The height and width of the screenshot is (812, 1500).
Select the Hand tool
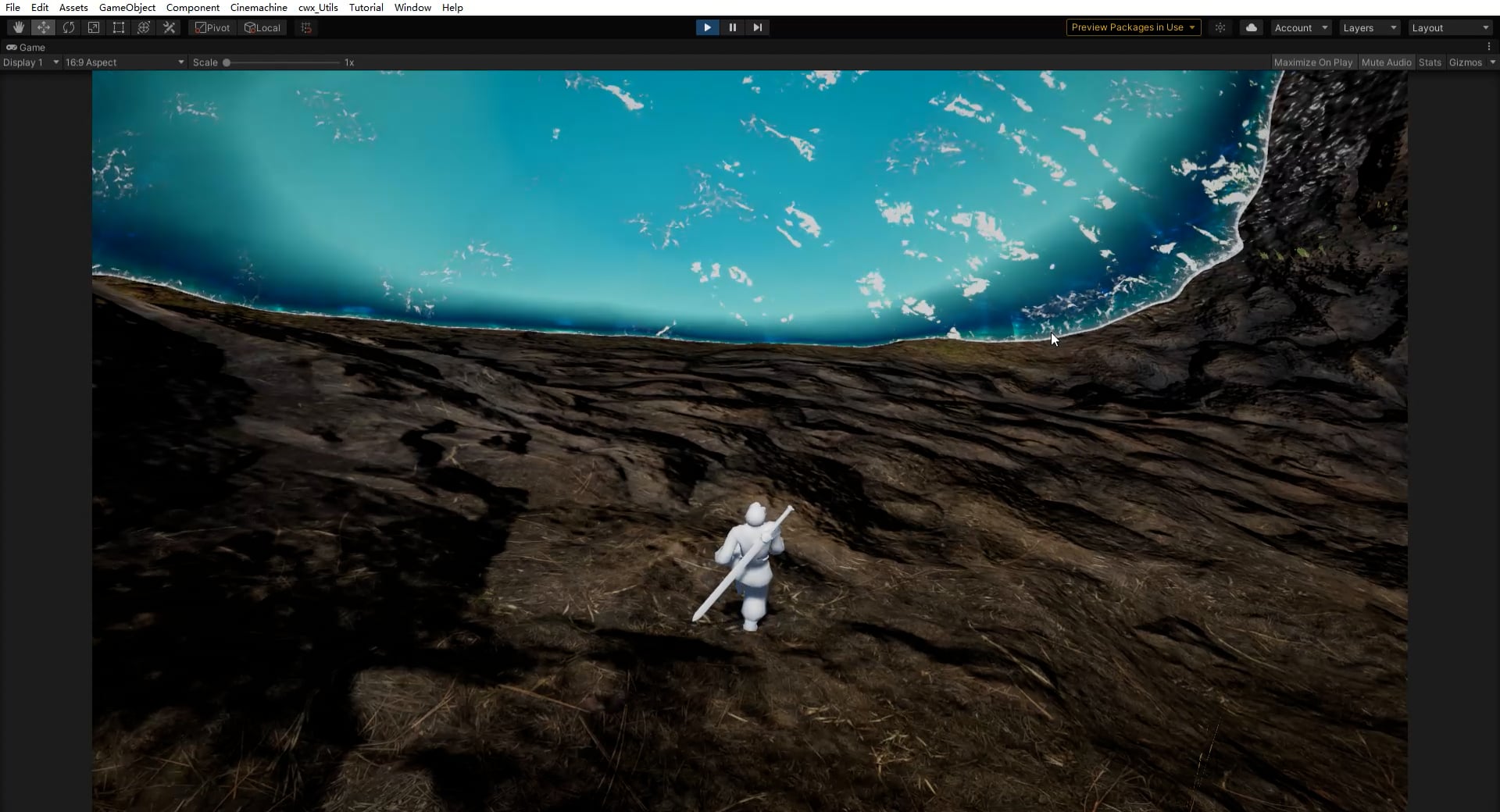(19, 27)
